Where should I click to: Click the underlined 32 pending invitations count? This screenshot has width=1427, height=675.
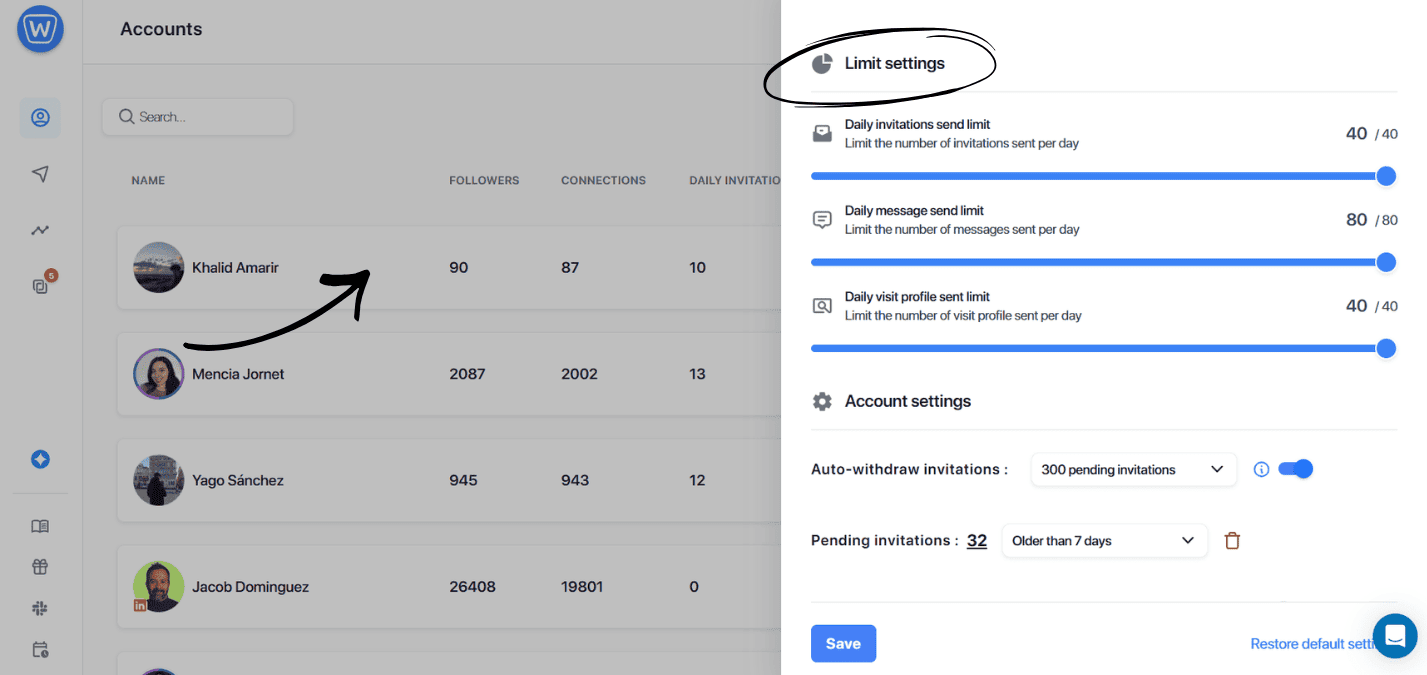coord(977,541)
